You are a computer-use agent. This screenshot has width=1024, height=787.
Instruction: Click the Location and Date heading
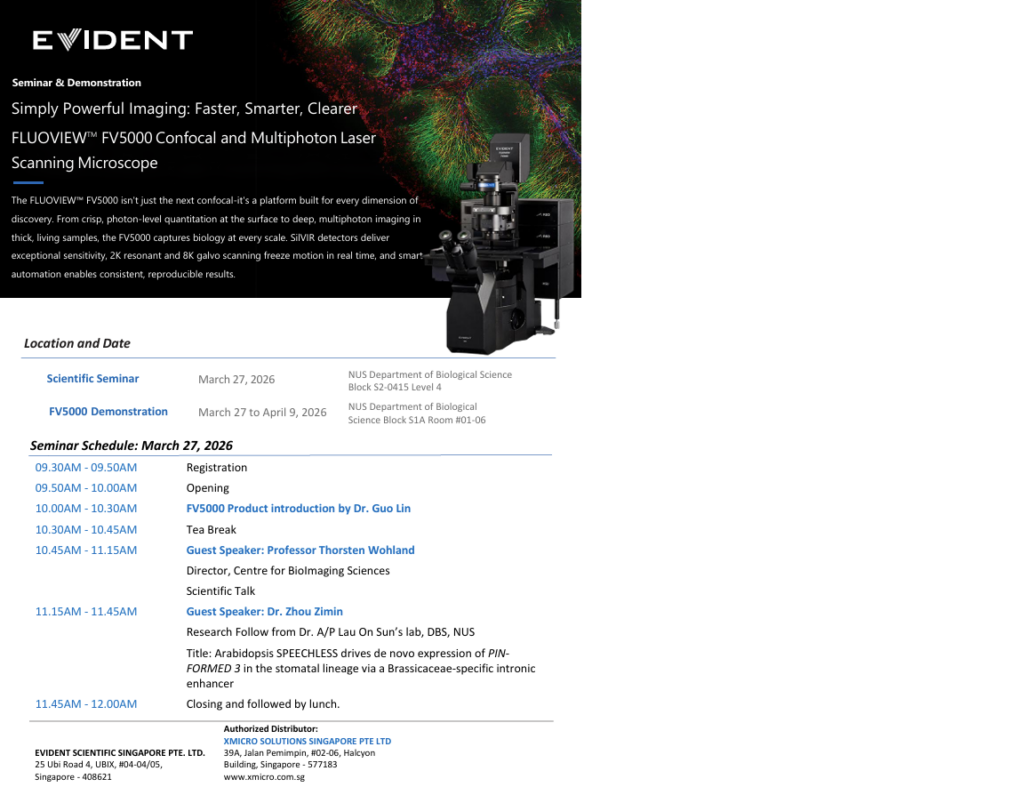click(77, 343)
